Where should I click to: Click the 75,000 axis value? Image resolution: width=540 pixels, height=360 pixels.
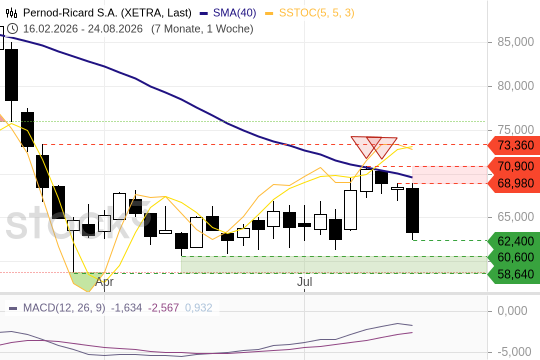pos(516,130)
